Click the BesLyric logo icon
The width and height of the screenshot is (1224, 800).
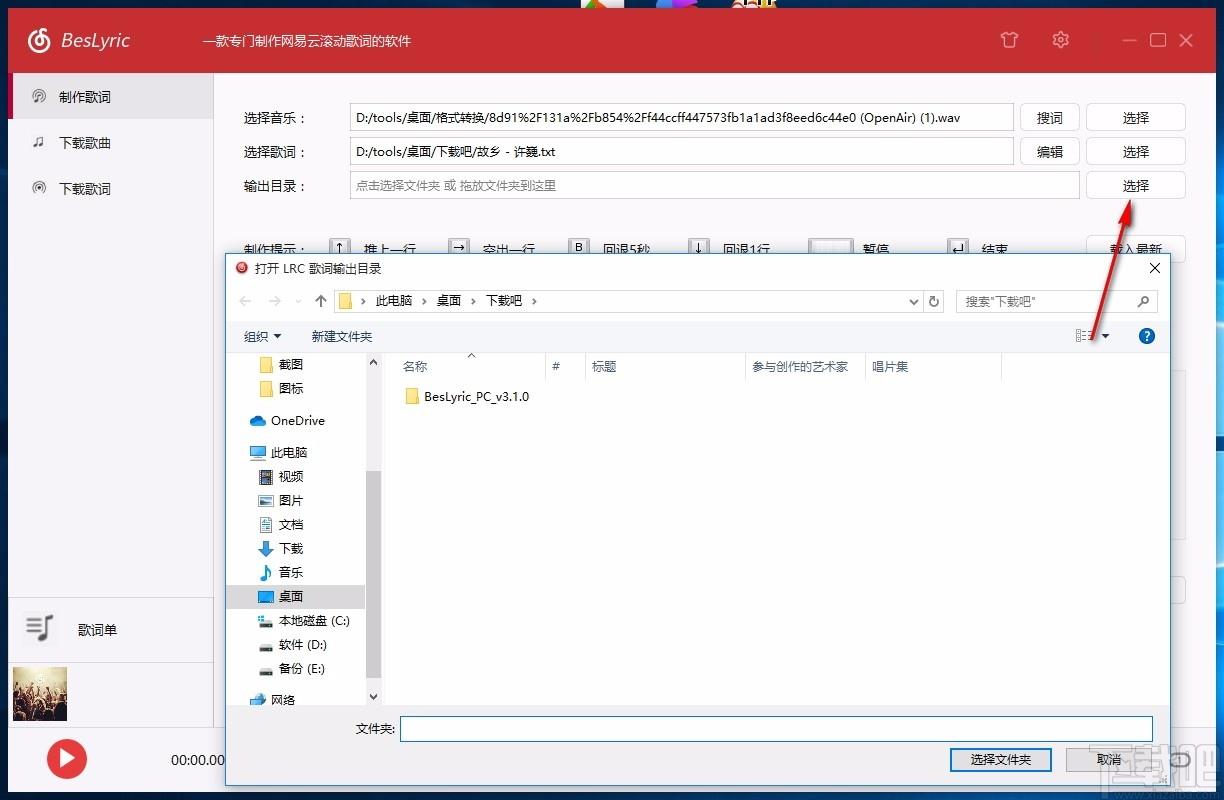(x=39, y=40)
